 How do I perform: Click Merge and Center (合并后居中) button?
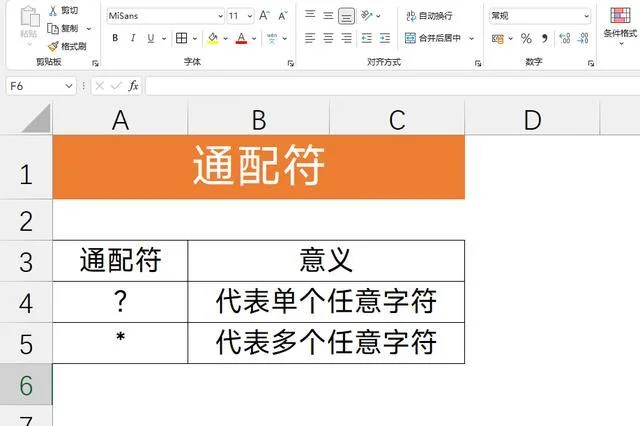[x=432, y=38]
